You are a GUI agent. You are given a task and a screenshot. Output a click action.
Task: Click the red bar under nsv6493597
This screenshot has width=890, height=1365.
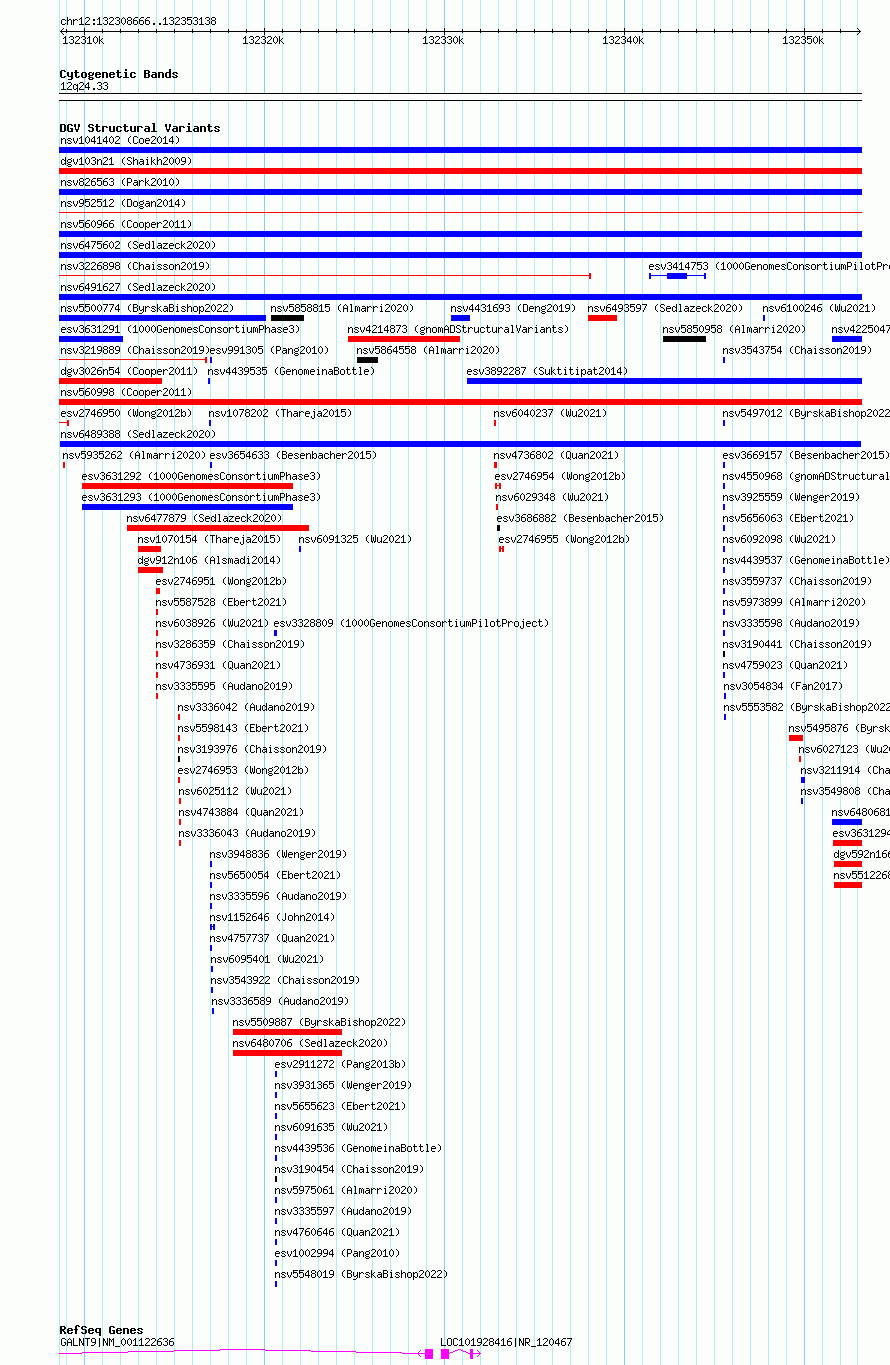[602, 318]
